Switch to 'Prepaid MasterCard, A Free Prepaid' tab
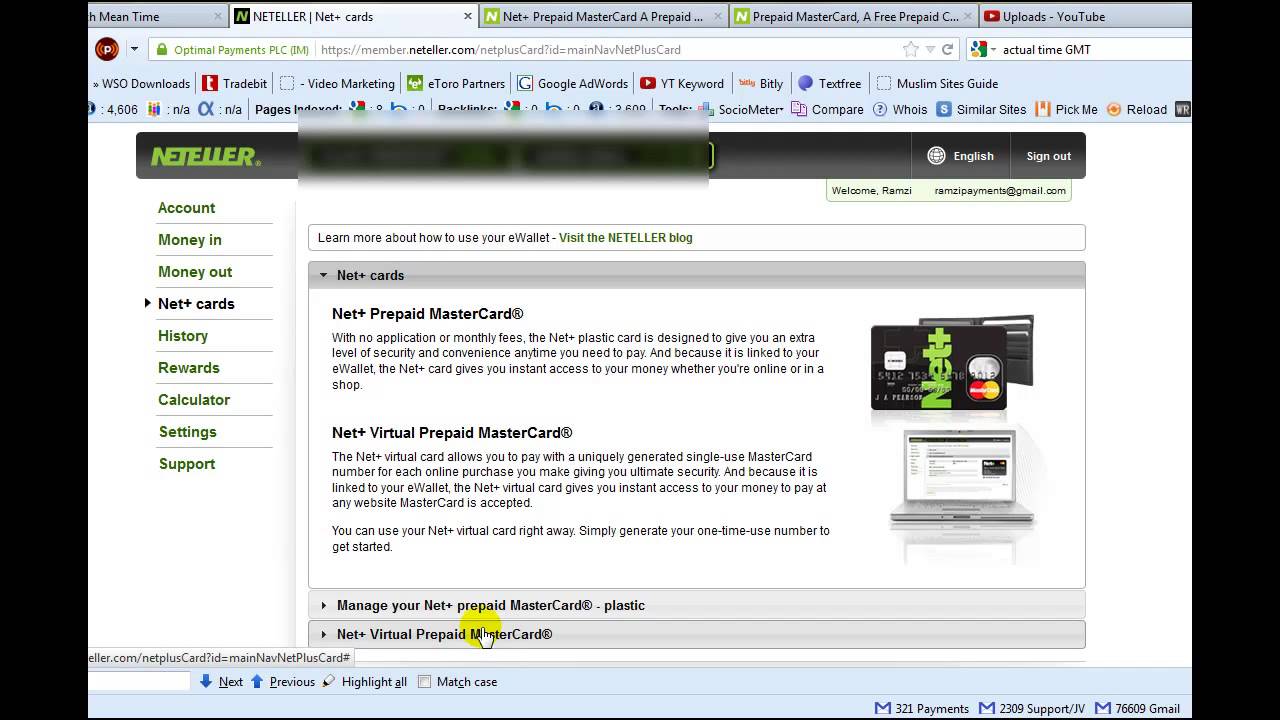The width and height of the screenshot is (1280, 720). [853, 16]
